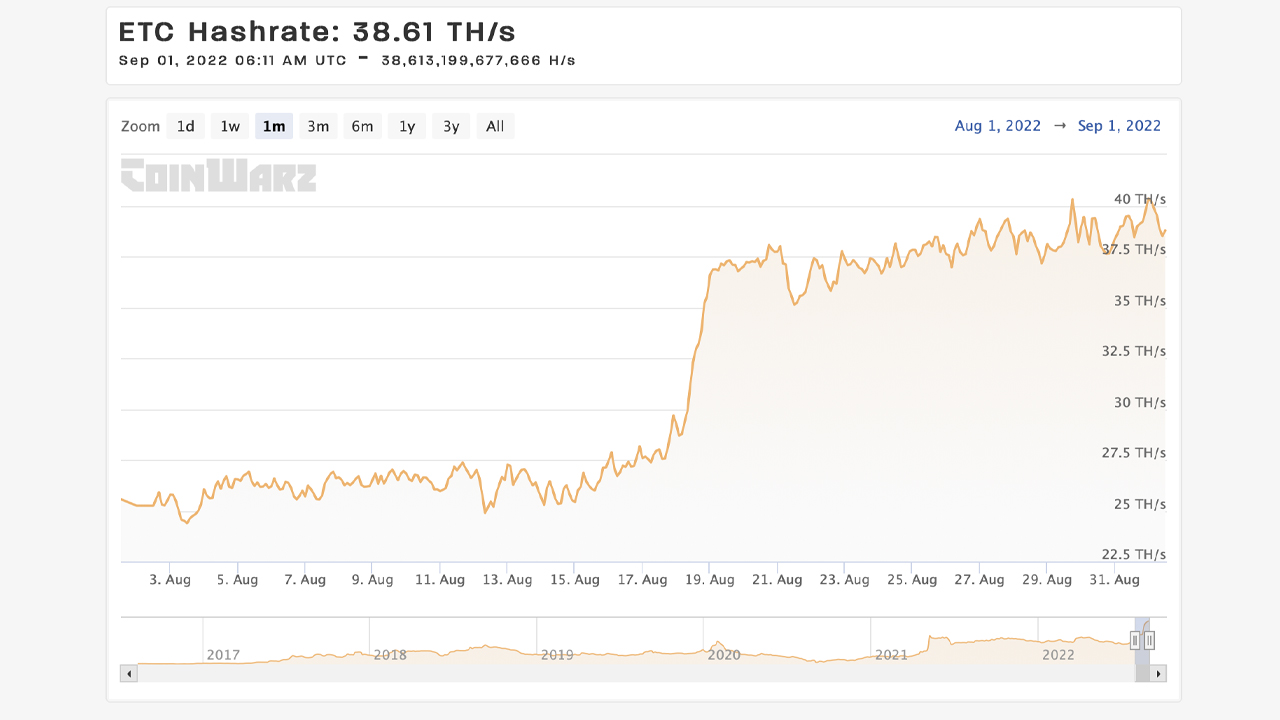The height and width of the screenshot is (720, 1280).
Task: Click the 5. Aug x-axis label
Action: (237, 580)
